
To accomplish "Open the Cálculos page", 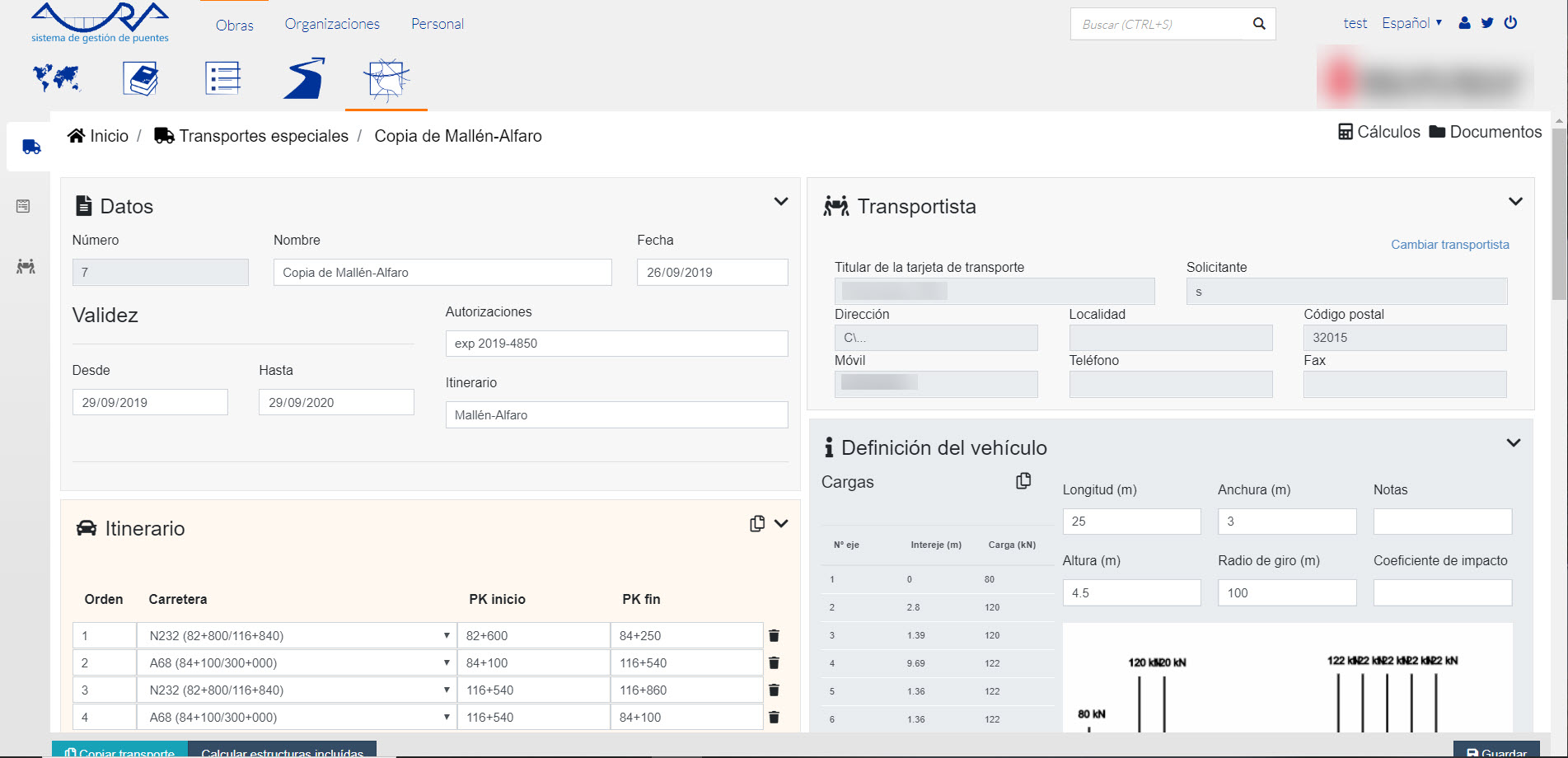I will click(x=1378, y=132).
